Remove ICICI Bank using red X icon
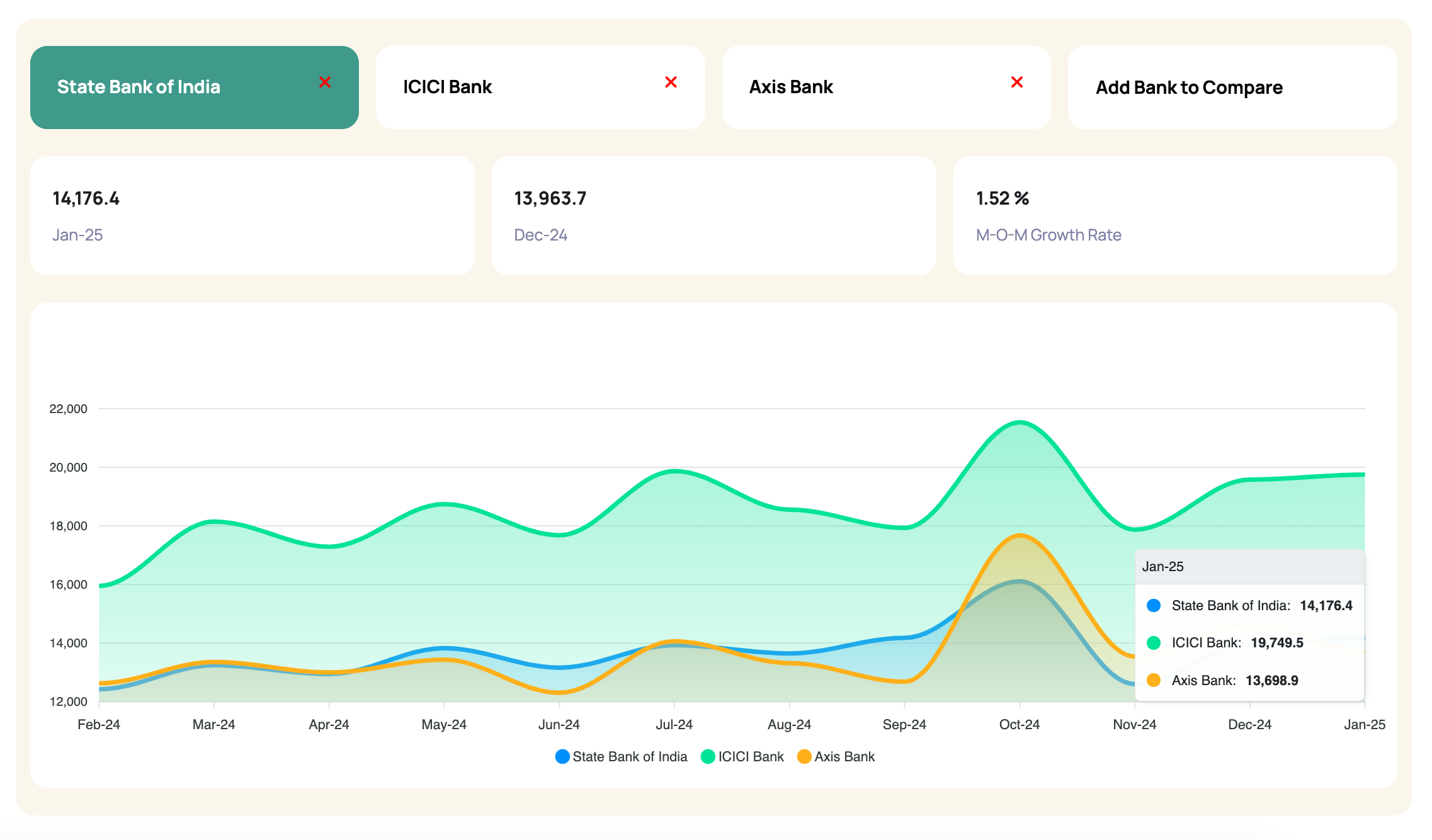 pyautogui.click(x=671, y=82)
